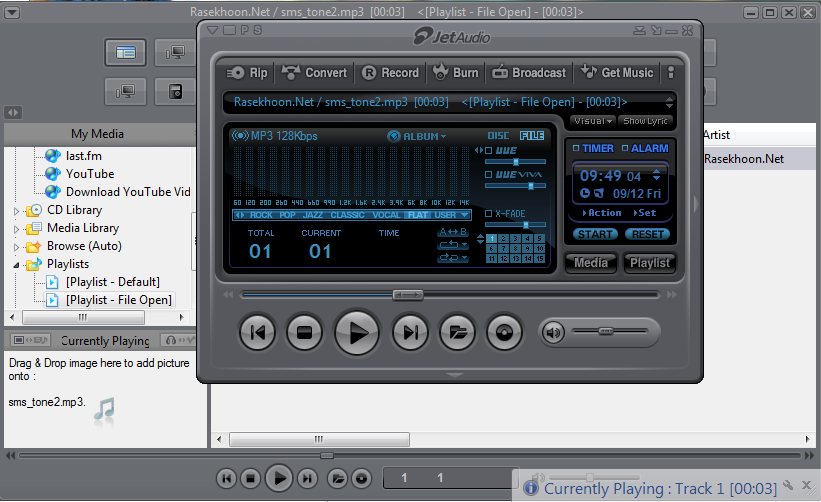Skip to next track in JetAudio player
The height and width of the screenshot is (502, 821).
tap(410, 332)
